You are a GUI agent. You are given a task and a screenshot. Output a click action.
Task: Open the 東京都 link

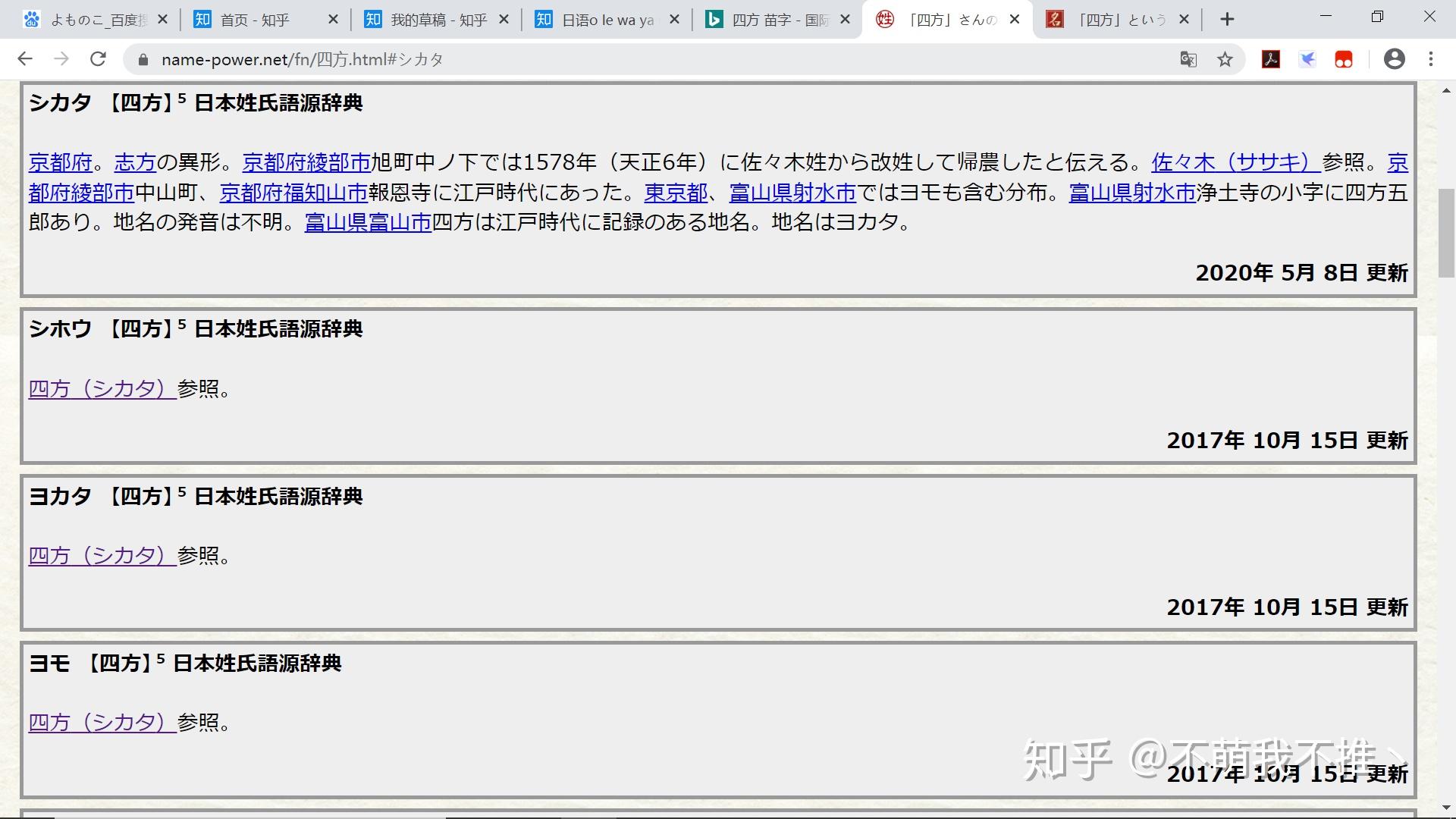click(676, 193)
